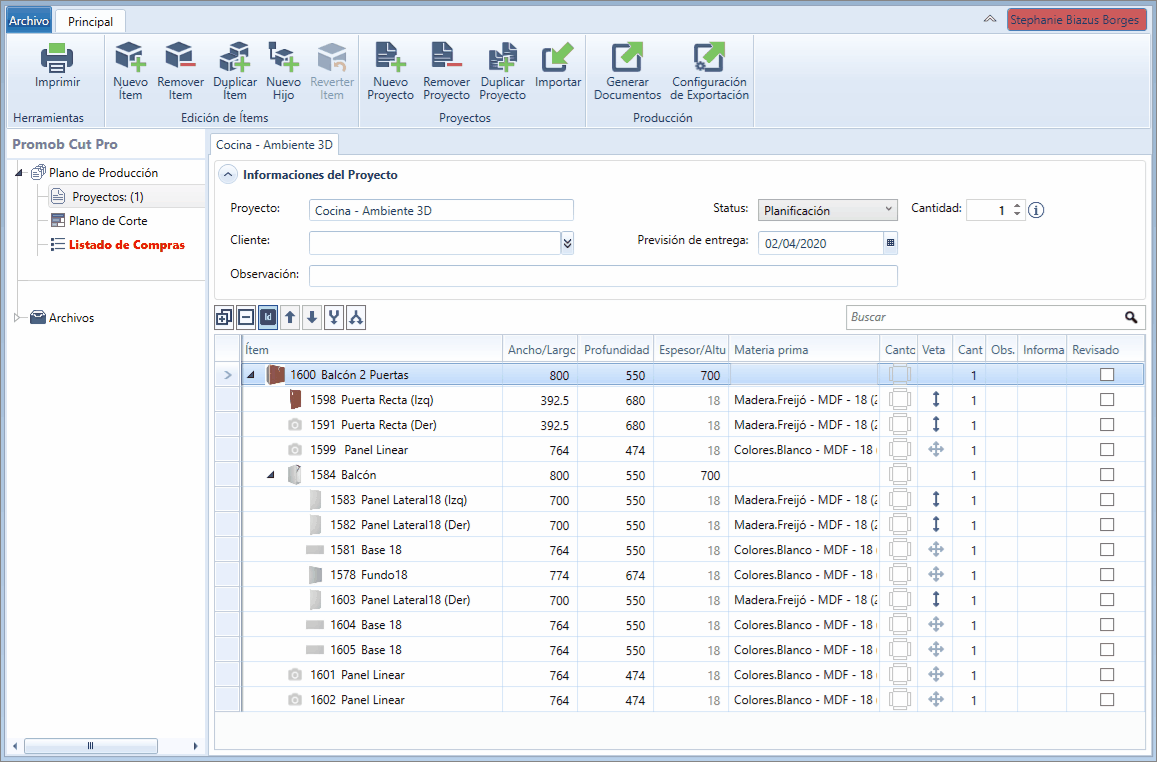Increase Cantidad with the stepper arrows
The image size is (1157, 762).
[x=1017, y=206]
